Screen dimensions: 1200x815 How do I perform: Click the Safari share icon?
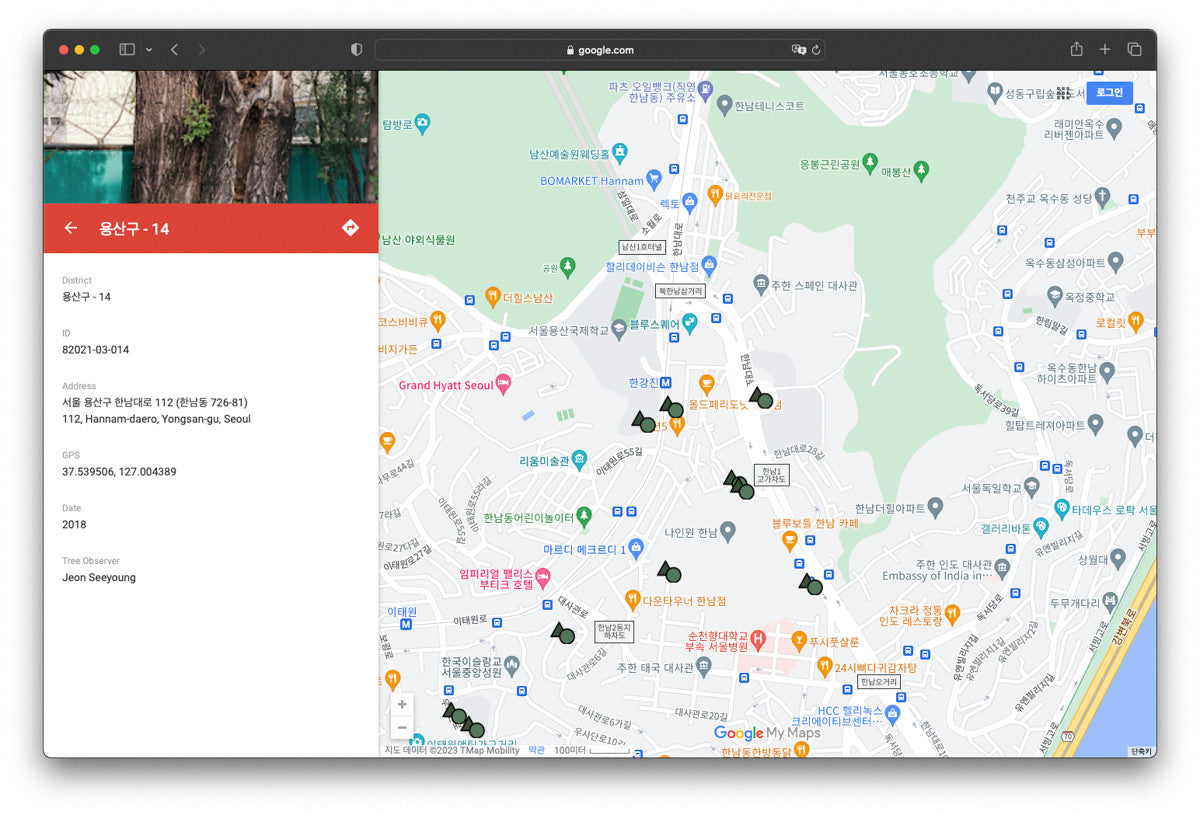(1076, 49)
